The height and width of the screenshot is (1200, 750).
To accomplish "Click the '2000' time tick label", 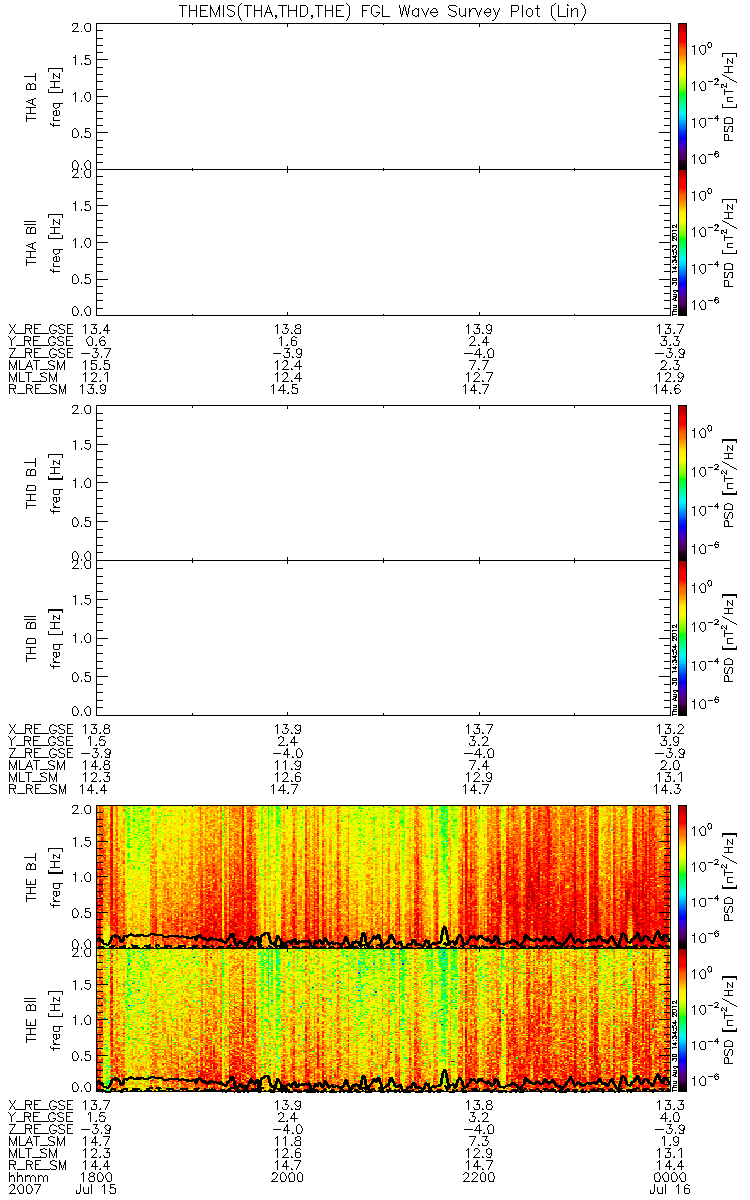I will click(287, 1177).
